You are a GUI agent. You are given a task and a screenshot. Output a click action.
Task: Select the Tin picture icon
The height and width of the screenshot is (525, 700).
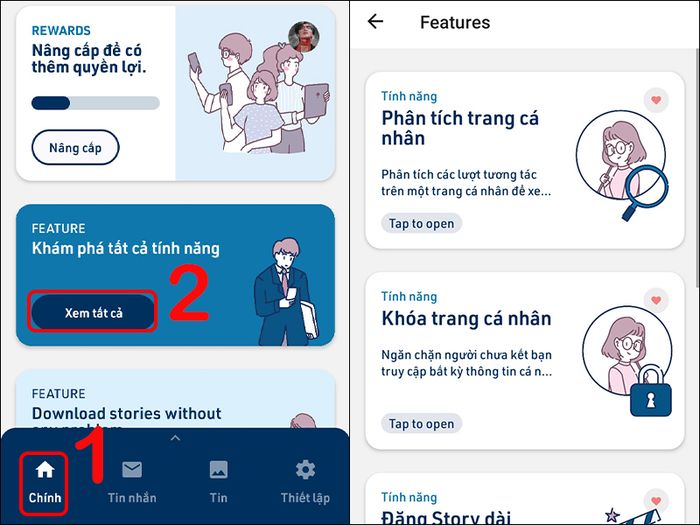coord(218,470)
